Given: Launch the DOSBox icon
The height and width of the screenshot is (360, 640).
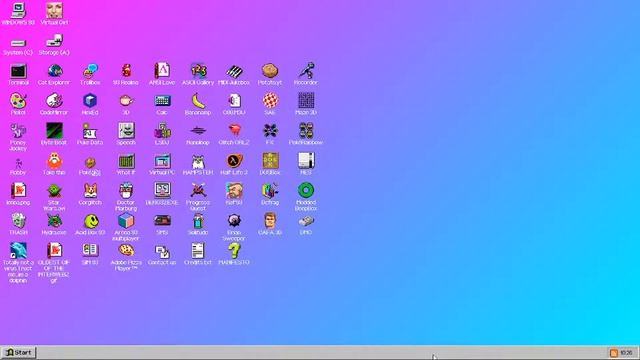Looking at the screenshot, I should 270,161.
